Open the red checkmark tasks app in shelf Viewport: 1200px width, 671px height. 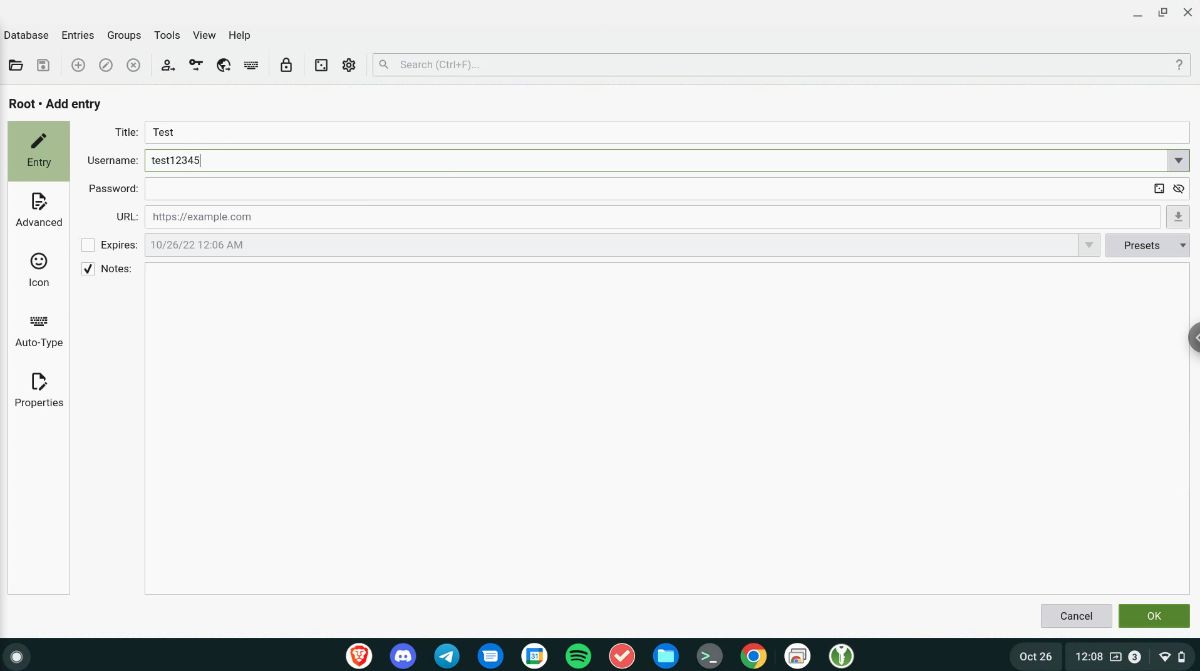point(622,656)
